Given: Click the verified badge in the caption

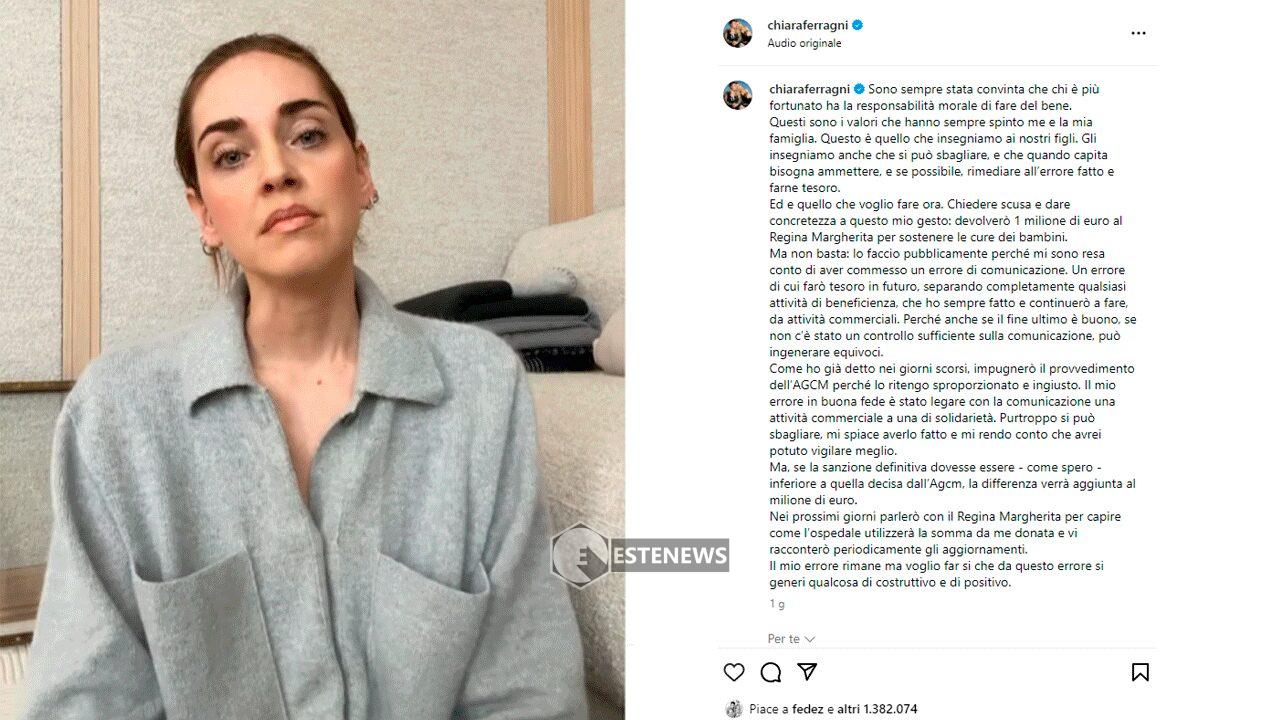Looking at the screenshot, I should (858, 89).
